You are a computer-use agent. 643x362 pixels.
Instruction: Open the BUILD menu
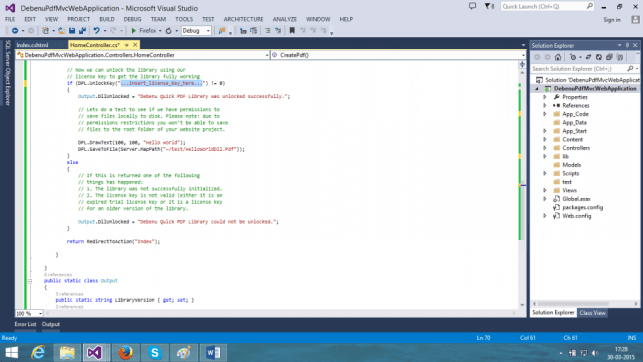pos(107,19)
